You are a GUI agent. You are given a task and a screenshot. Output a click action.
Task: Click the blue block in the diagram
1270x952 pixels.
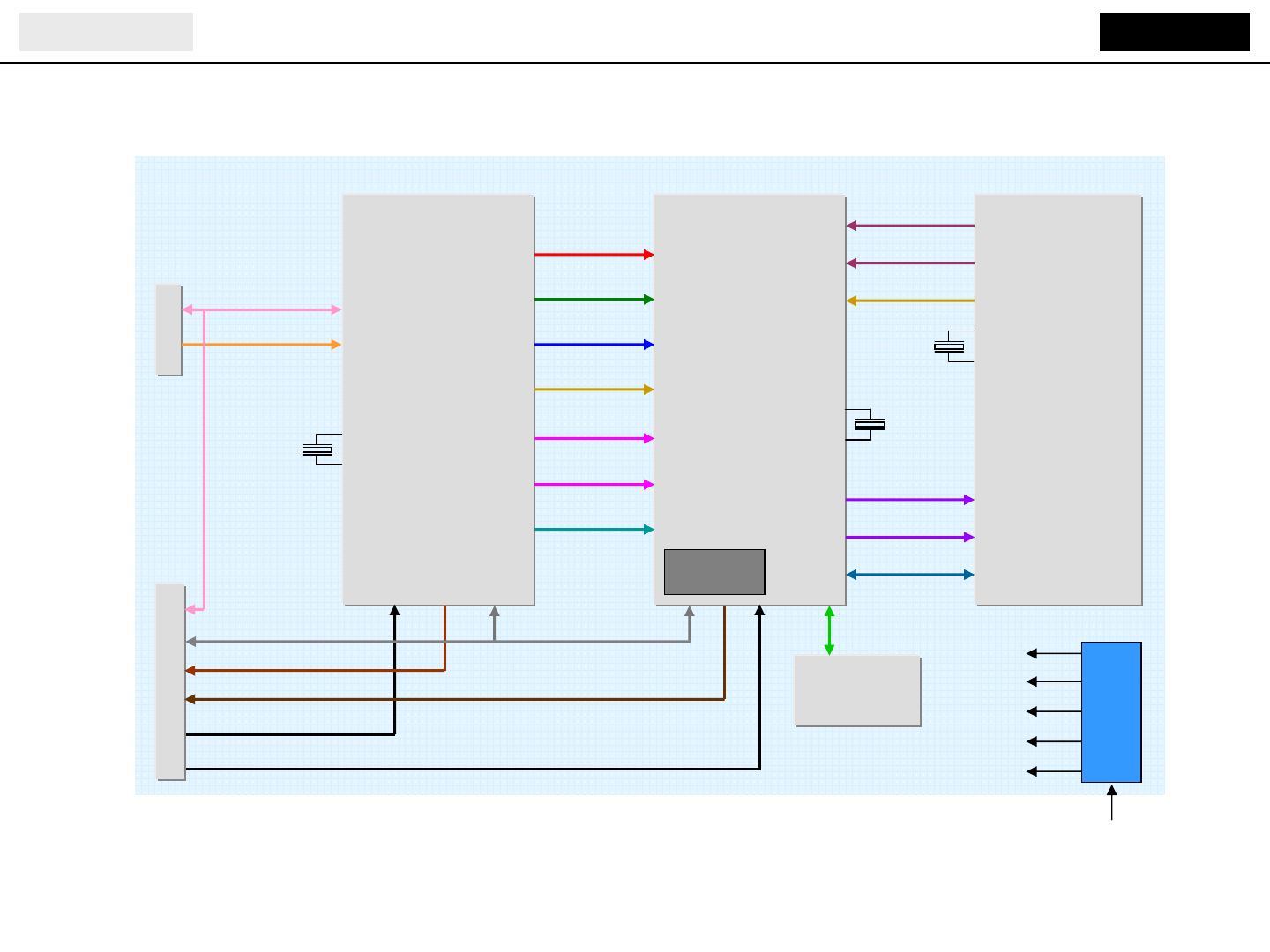(x=1111, y=712)
